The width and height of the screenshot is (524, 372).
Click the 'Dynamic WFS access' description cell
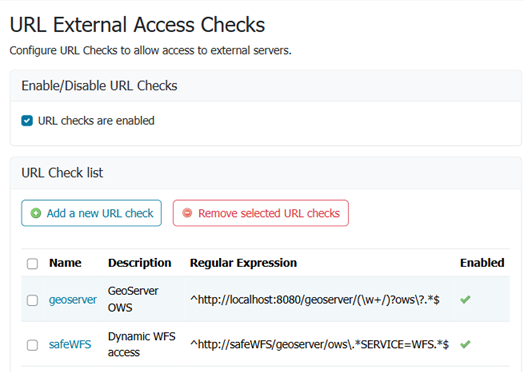(x=142, y=344)
